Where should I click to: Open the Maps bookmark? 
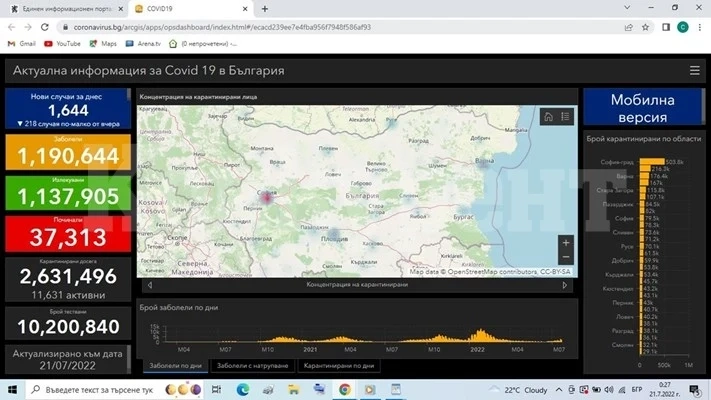pyautogui.click(x=103, y=44)
